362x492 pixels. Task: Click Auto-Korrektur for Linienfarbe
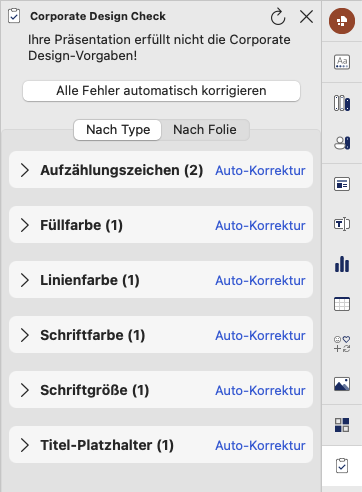(260, 280)
